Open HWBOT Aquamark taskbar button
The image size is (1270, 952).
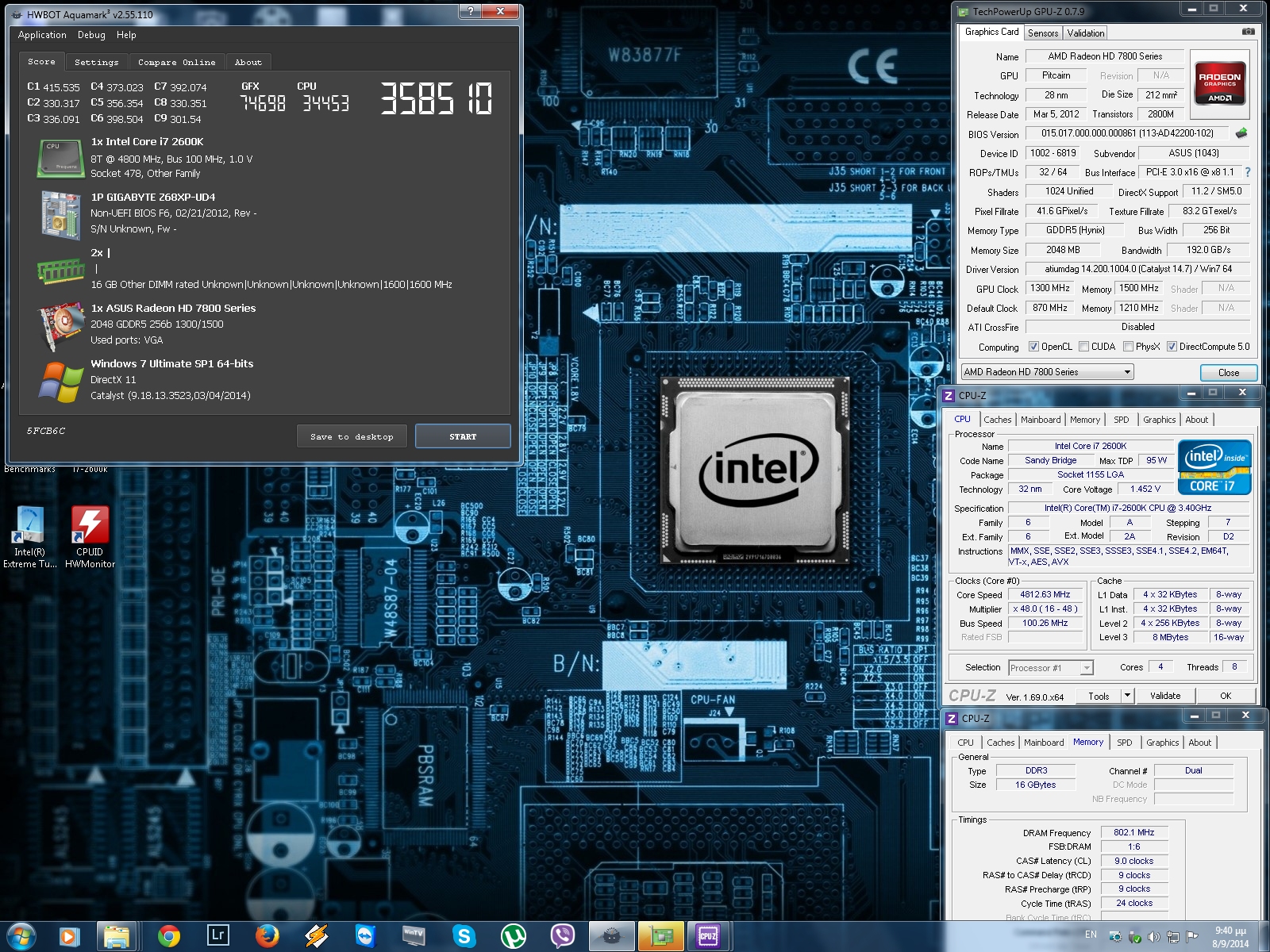point(611,936)
